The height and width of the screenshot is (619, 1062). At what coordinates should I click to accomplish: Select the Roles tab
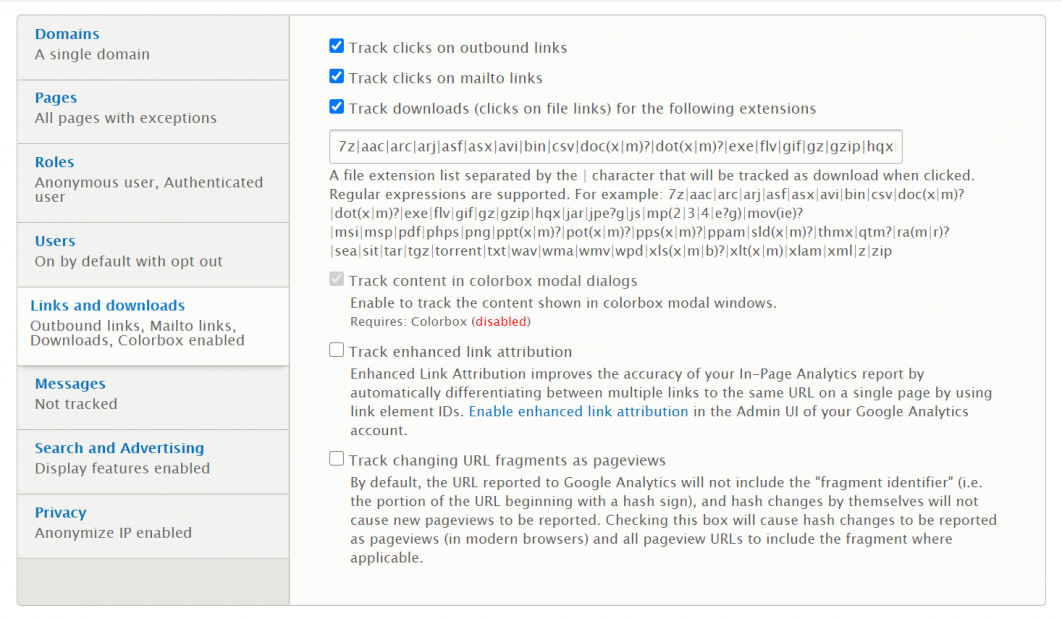(x=55, y=163)
